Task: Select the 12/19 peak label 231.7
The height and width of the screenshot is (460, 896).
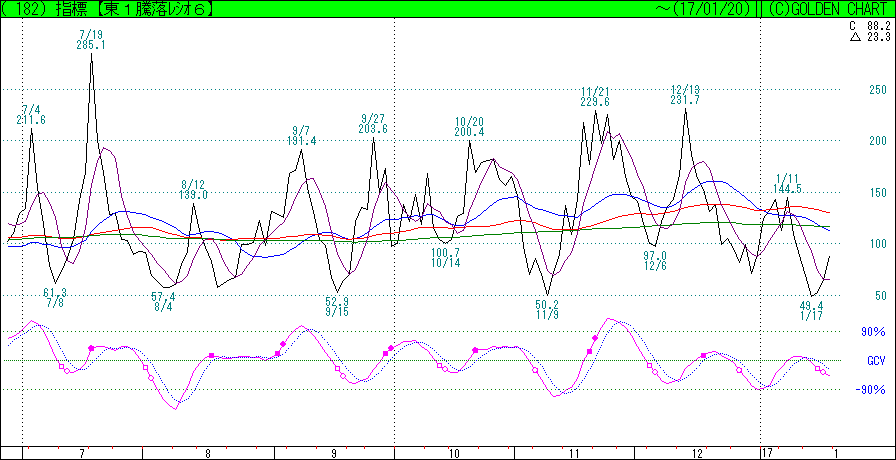Action: click(685, 100)
